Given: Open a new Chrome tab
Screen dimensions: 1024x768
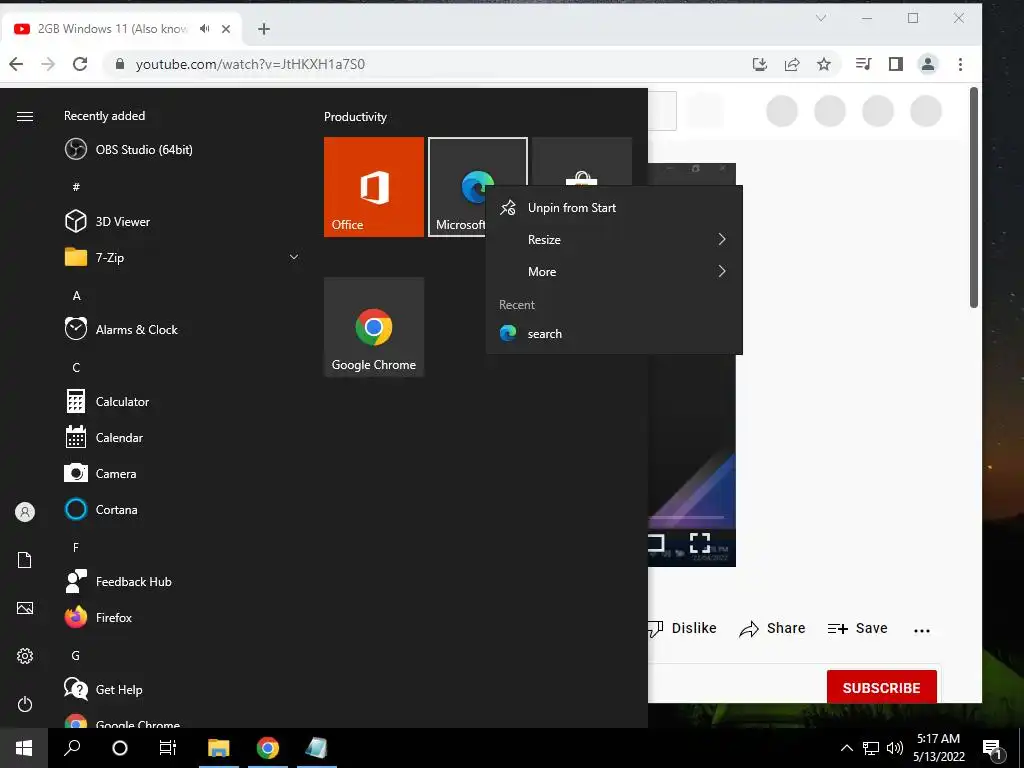Looking at the screenshot, I should (264, 29).
